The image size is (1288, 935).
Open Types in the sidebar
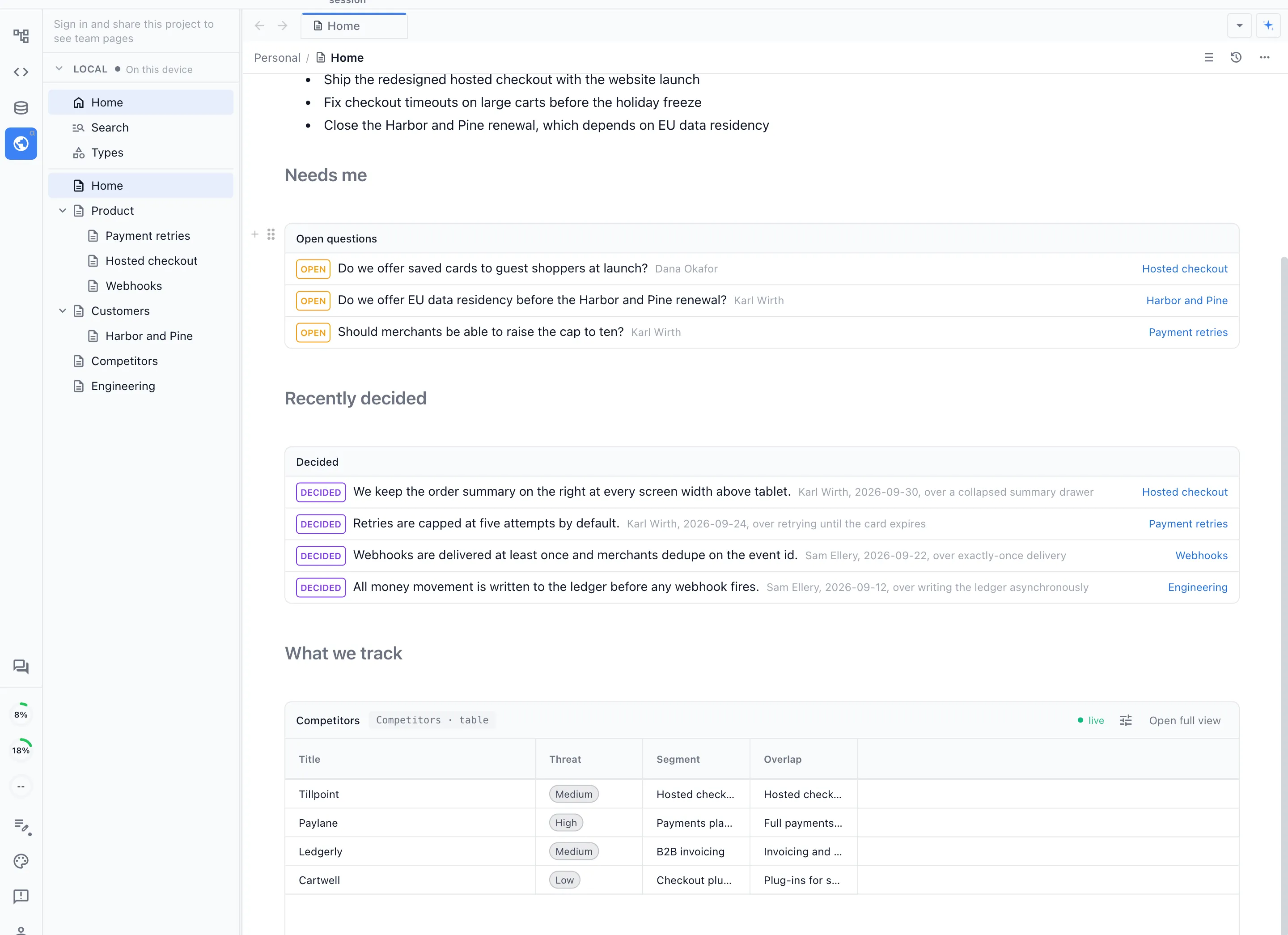(x=141, y=153)
